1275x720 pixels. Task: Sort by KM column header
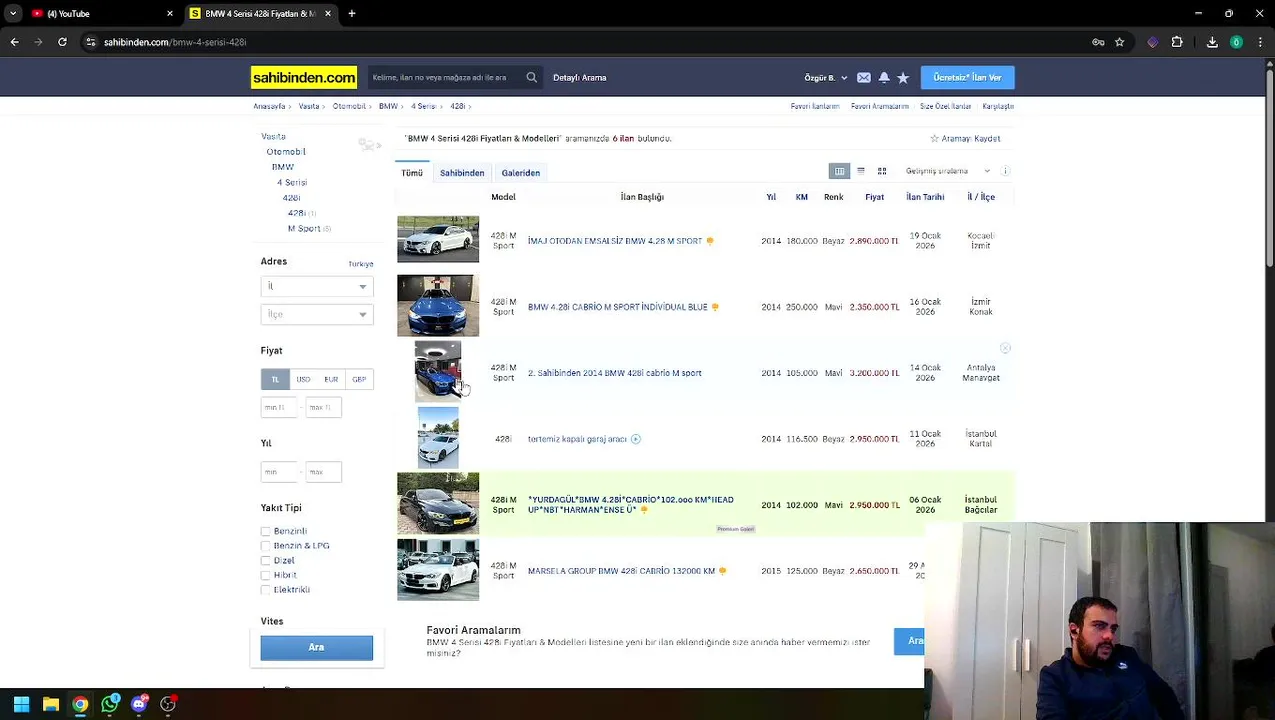[x=802, y=197]
